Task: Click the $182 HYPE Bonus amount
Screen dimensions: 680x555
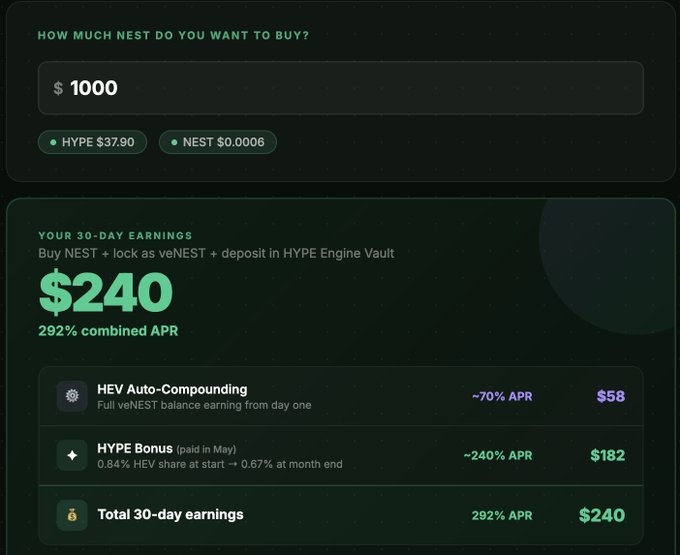Action: point(607,455)
